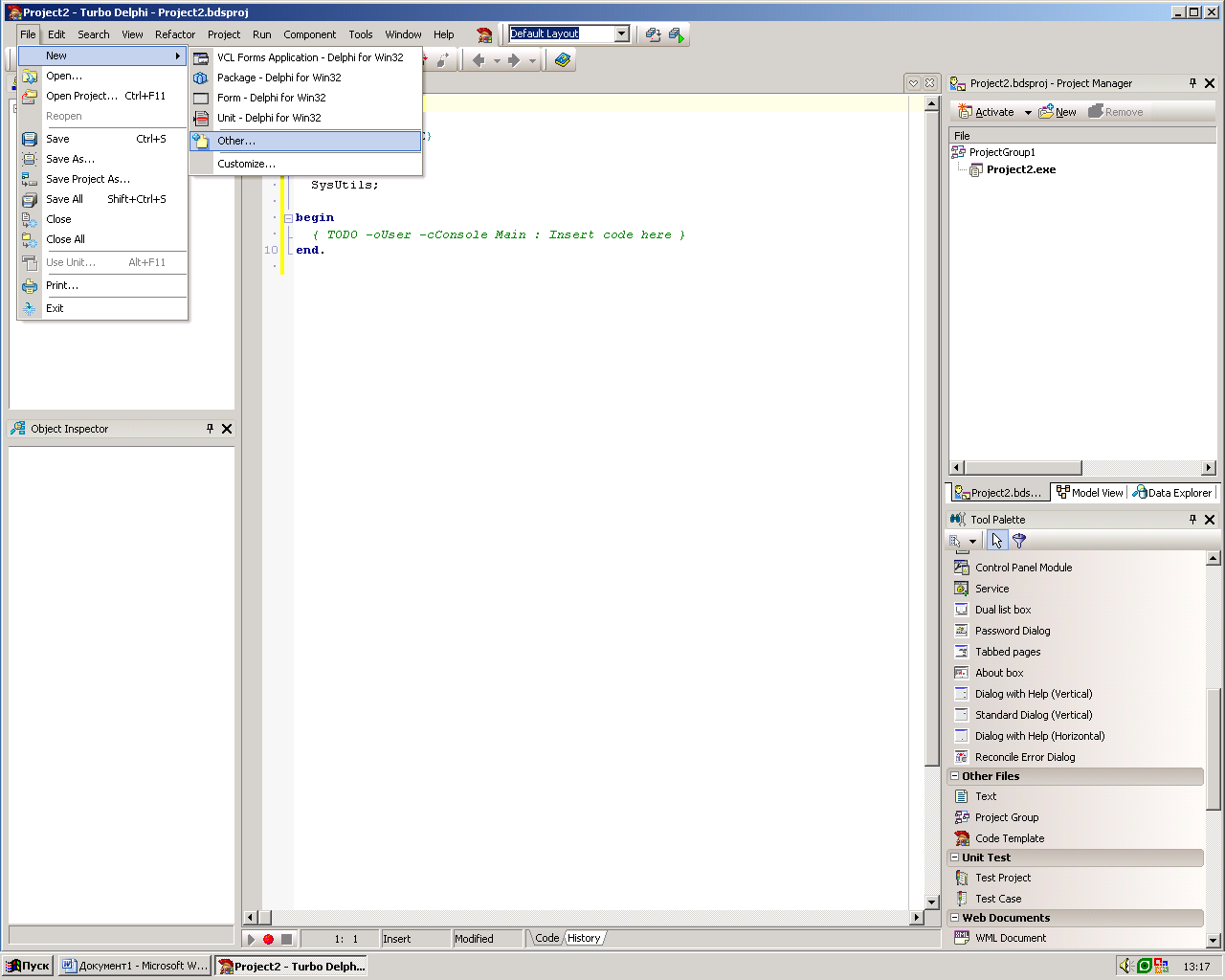Open the Forward arrow history dropdown
Screen dimensions: 1225x980
coord(532,60)
